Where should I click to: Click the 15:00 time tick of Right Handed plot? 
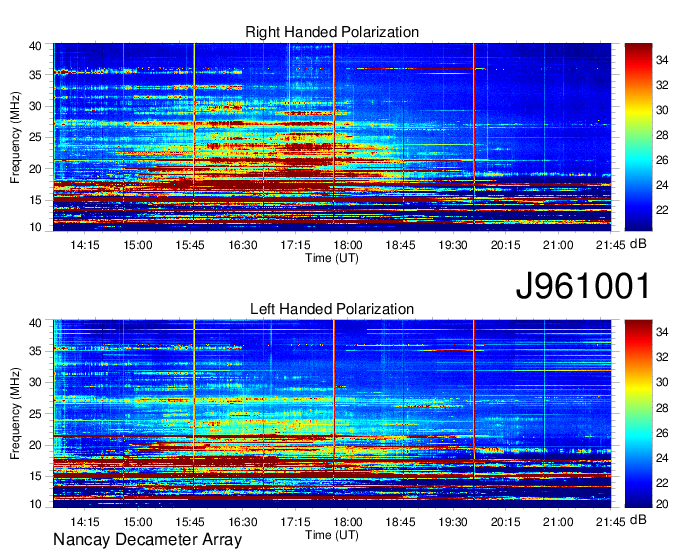(x=137, y=245)
